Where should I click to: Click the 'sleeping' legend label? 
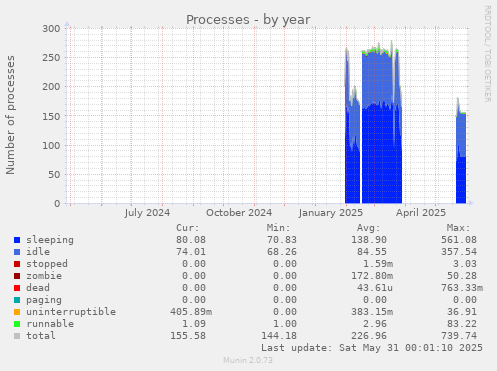tap(50, 240)
